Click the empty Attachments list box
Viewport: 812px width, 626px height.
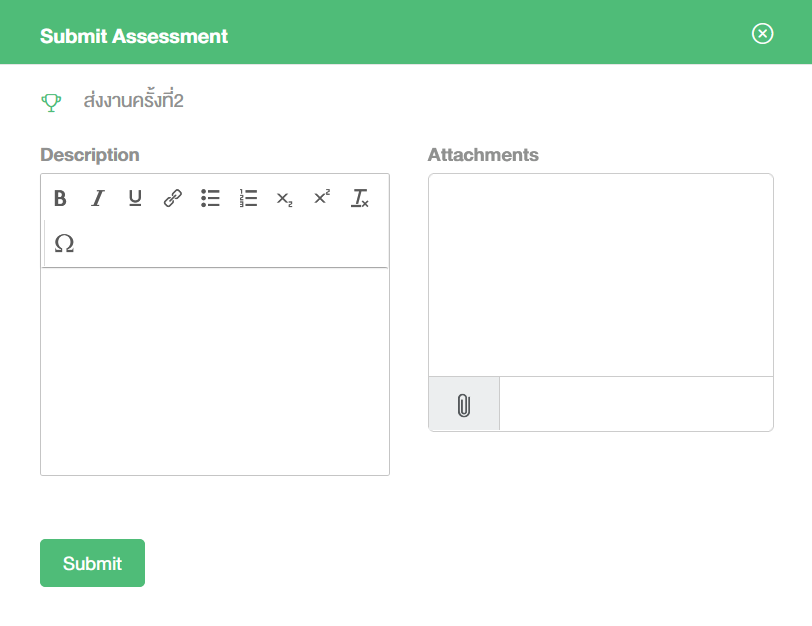click(600, 275)
